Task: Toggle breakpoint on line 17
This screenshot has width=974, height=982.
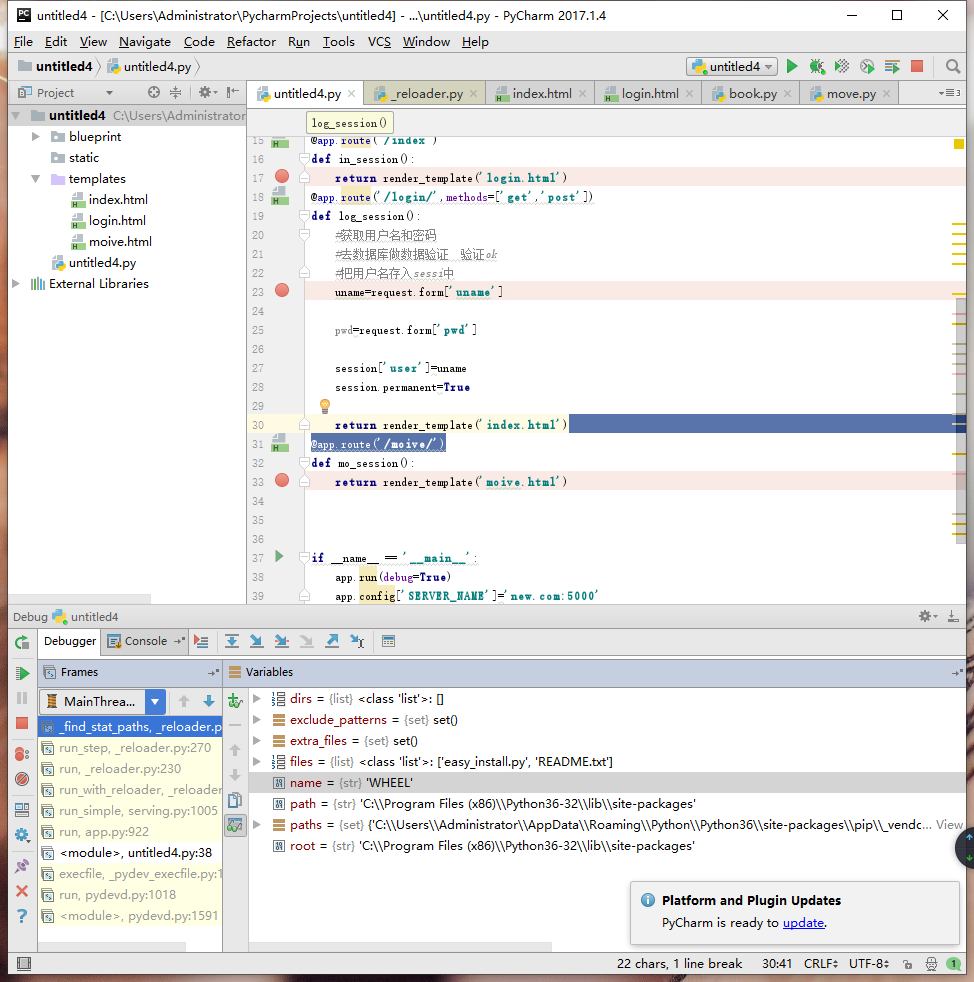Action: point(282,177)
